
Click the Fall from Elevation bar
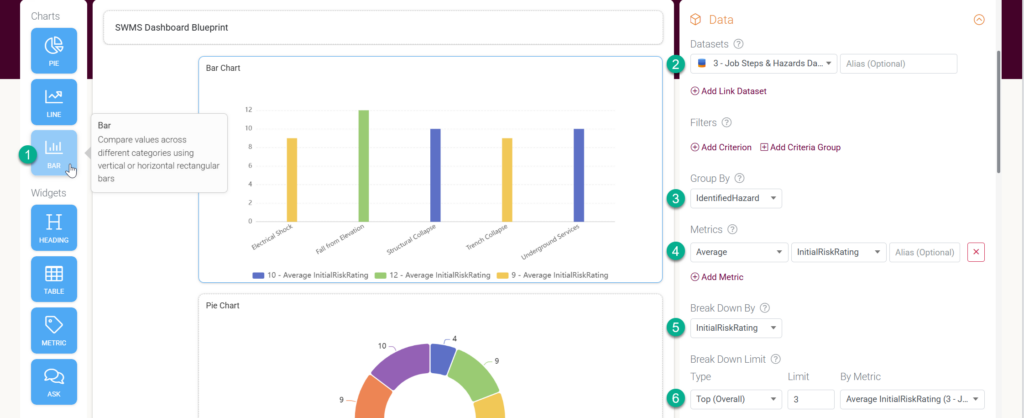click(364, 166)
